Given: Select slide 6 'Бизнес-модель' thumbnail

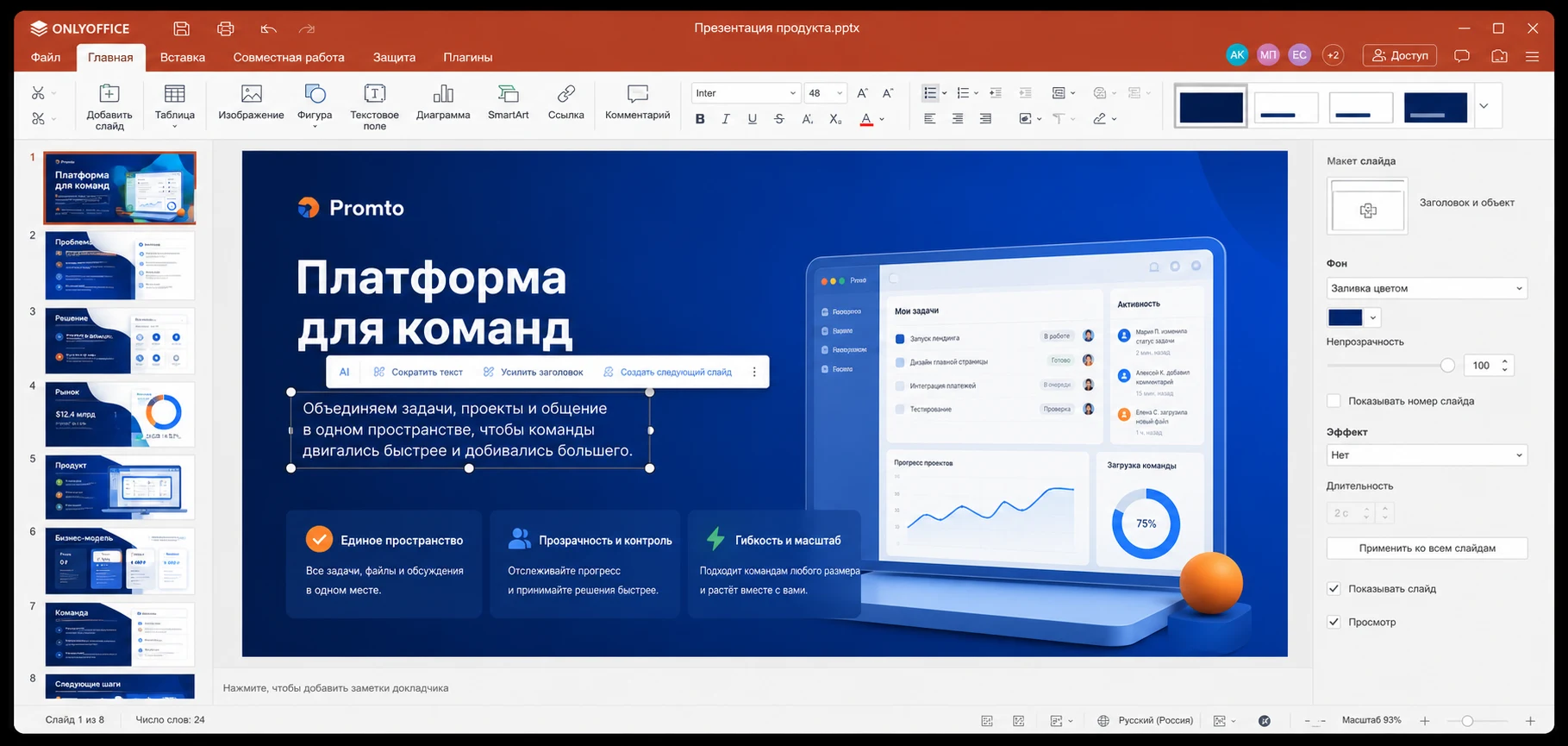Looking at the screenshot, I should [120, 561].
